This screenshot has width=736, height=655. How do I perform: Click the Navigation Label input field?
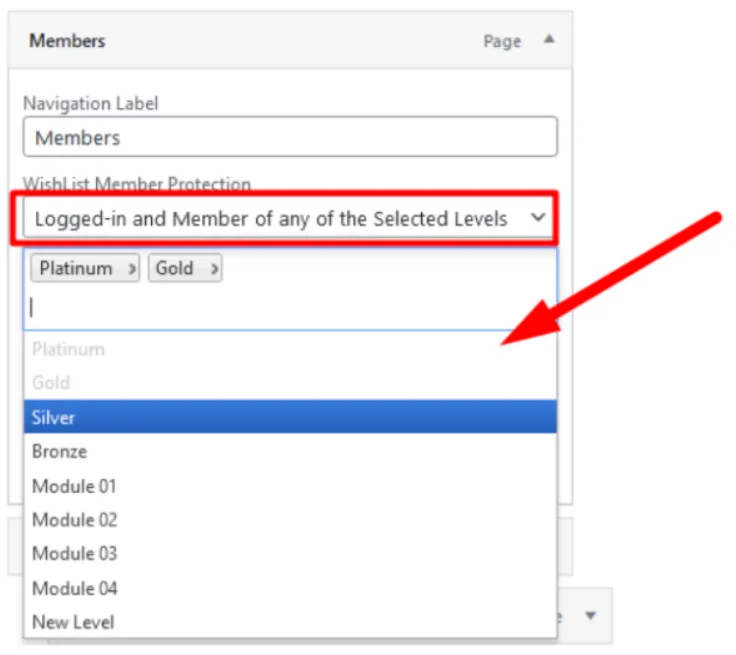[290, 138]
